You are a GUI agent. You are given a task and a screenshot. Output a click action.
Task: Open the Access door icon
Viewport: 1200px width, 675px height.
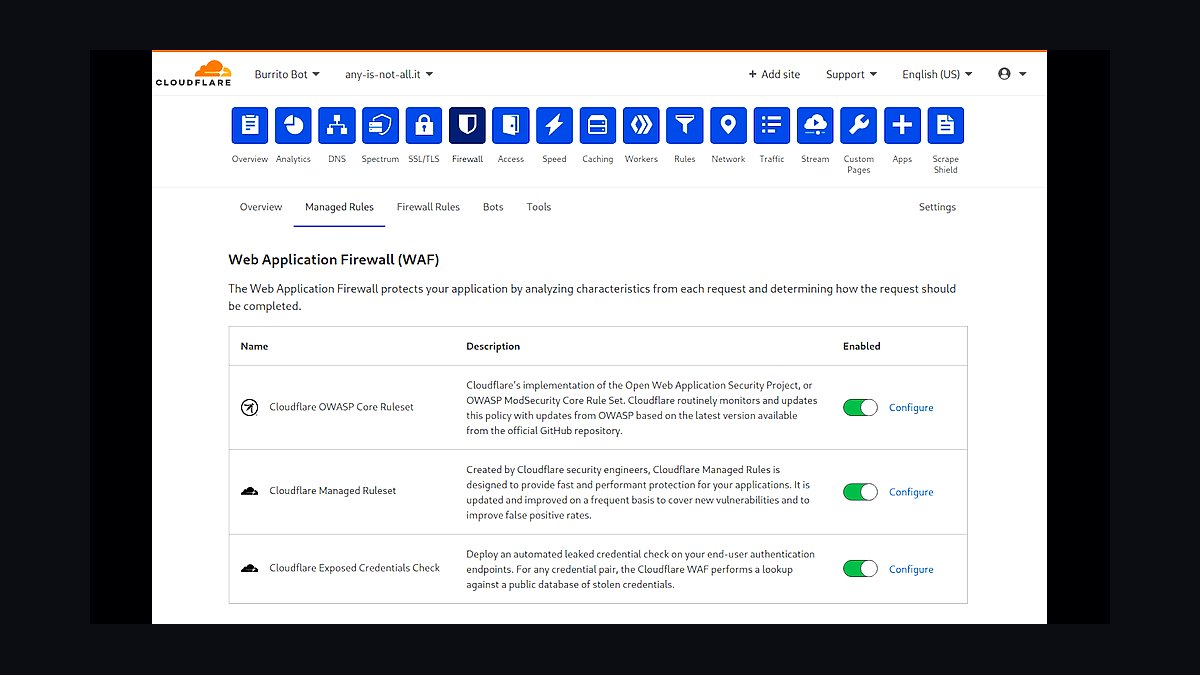pyautogui.click(x=511, y=126)
